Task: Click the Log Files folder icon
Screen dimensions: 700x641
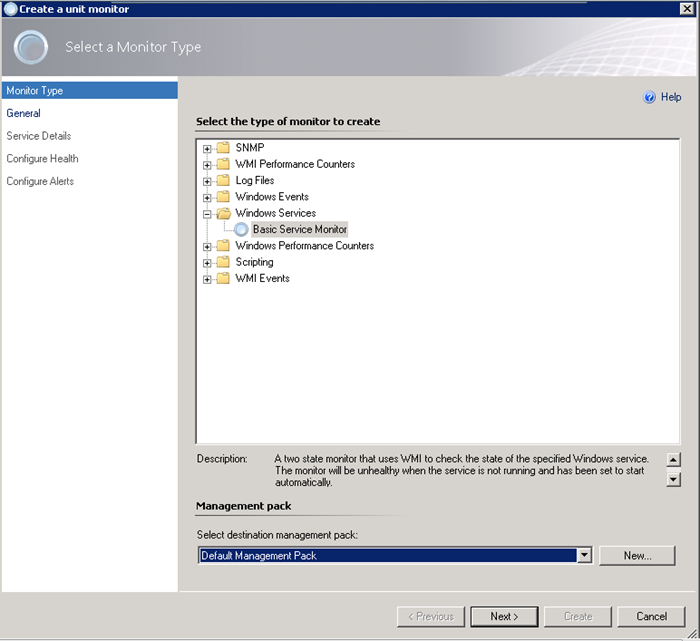Action: (223, 180)
